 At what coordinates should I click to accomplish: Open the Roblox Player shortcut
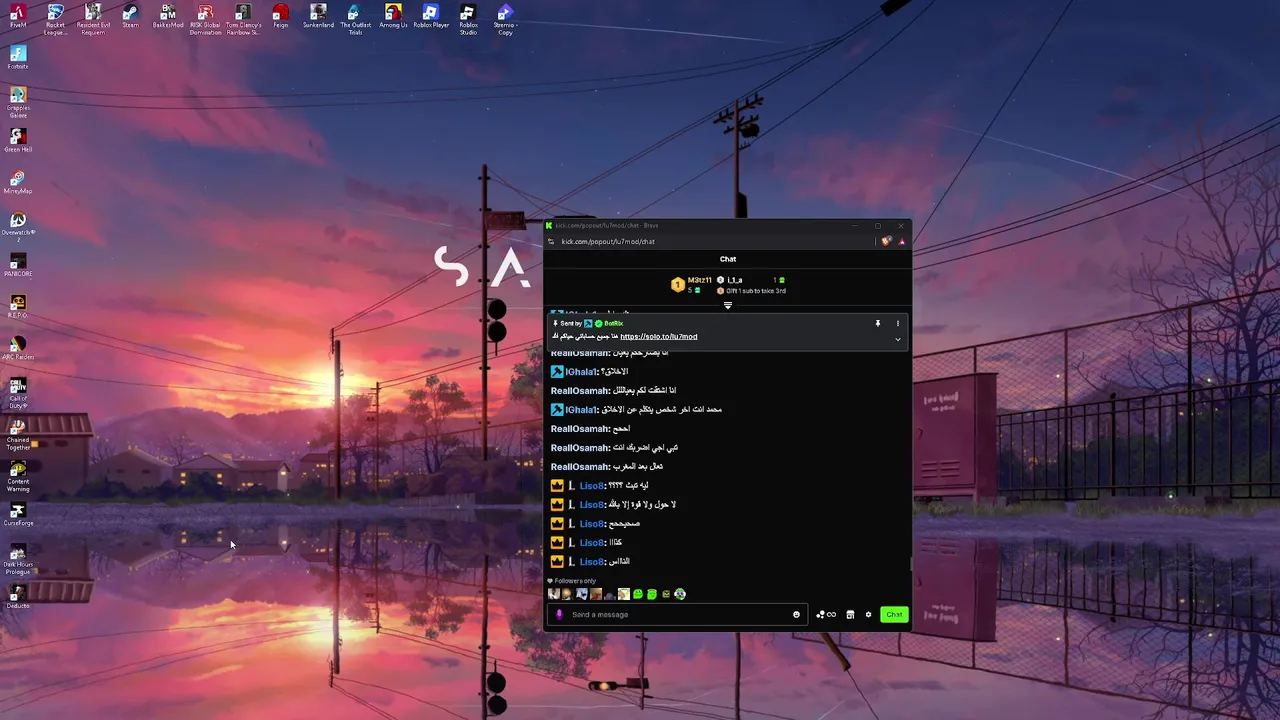coord(430,16)
